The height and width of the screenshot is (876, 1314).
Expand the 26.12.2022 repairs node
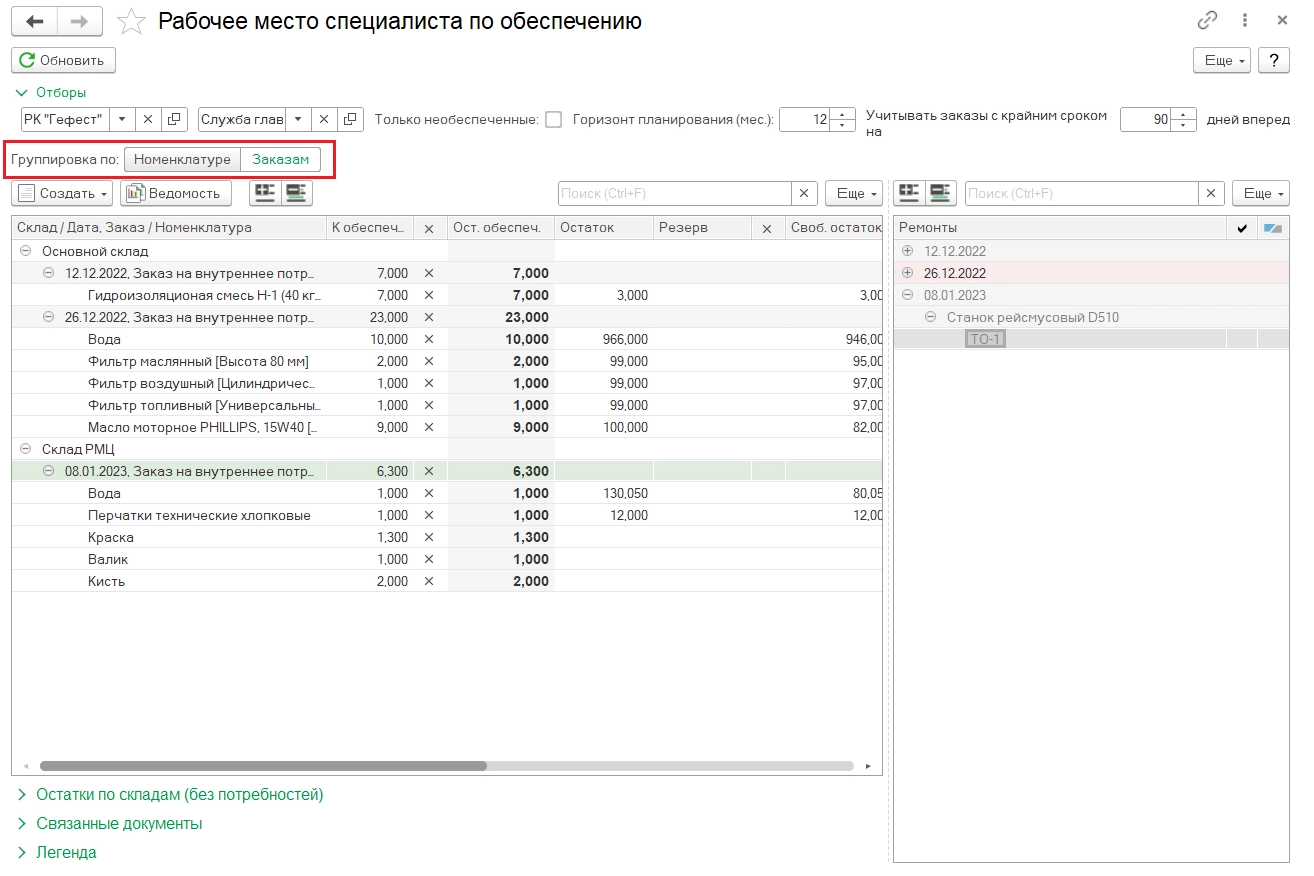(x=908, y=273)
